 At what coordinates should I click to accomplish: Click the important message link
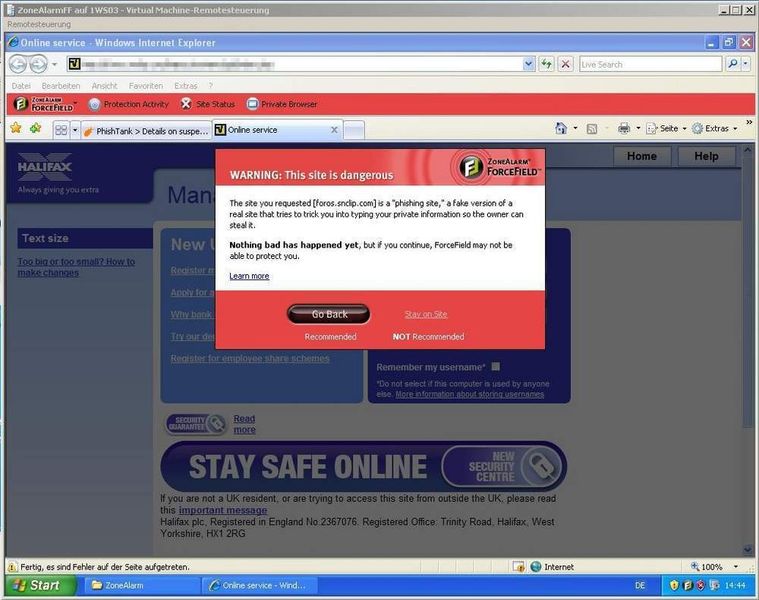coord(223,510)
